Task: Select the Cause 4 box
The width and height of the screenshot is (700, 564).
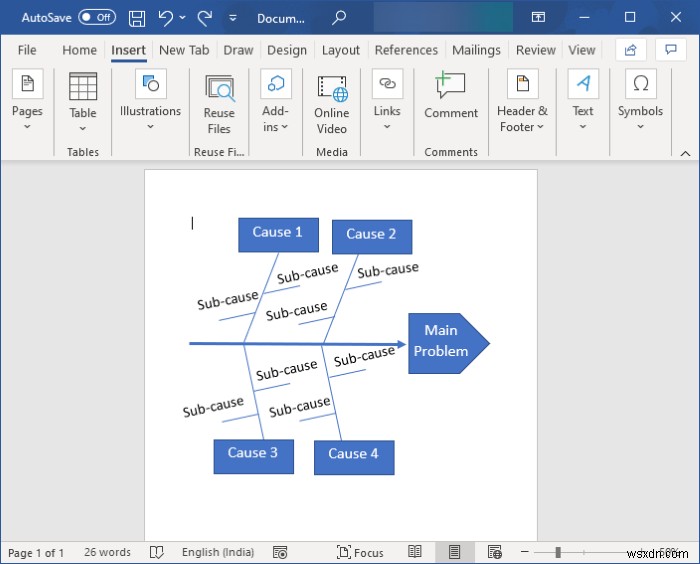Action: point(354,457)
